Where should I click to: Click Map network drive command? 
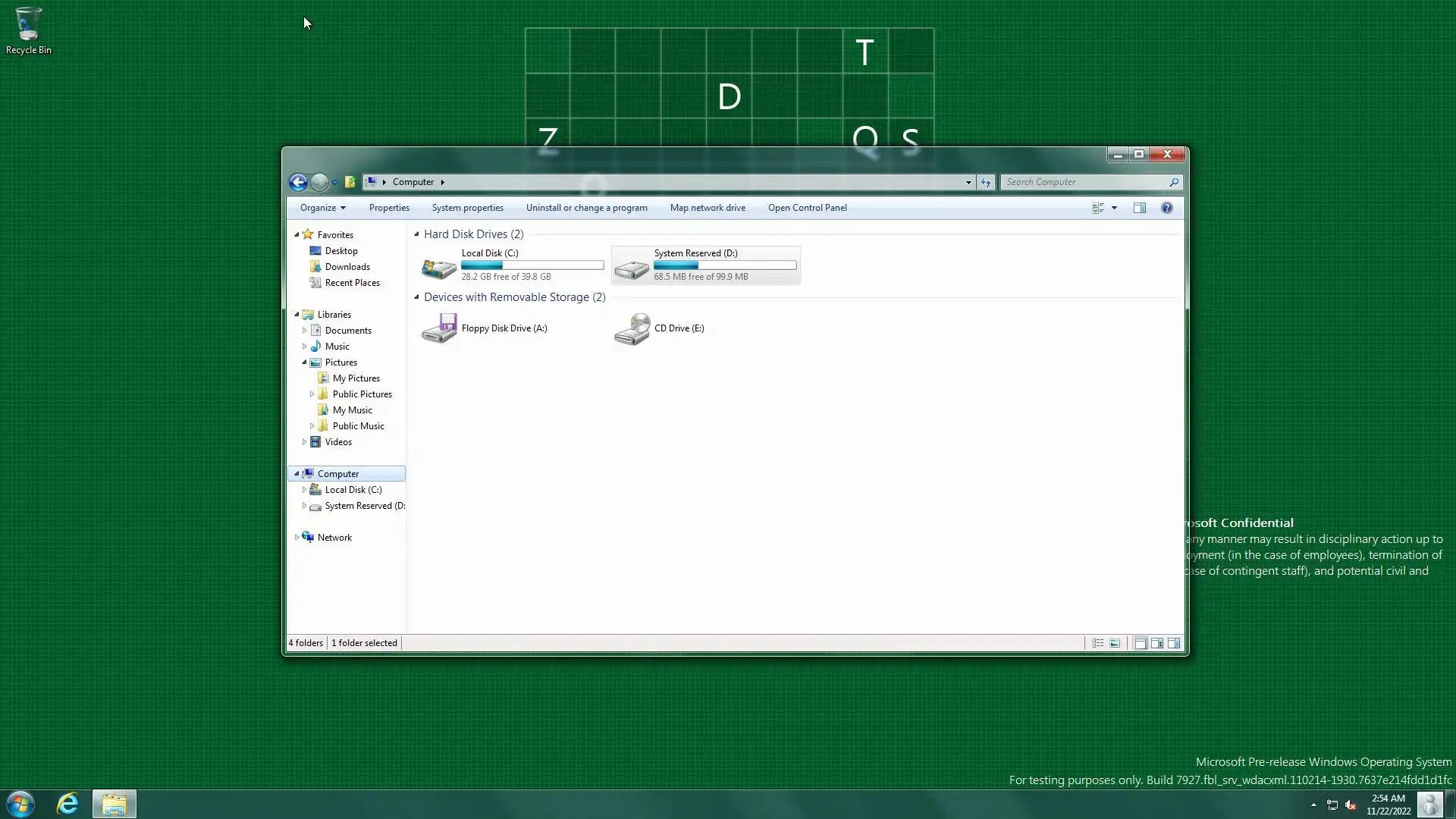[x=707, y=208]
